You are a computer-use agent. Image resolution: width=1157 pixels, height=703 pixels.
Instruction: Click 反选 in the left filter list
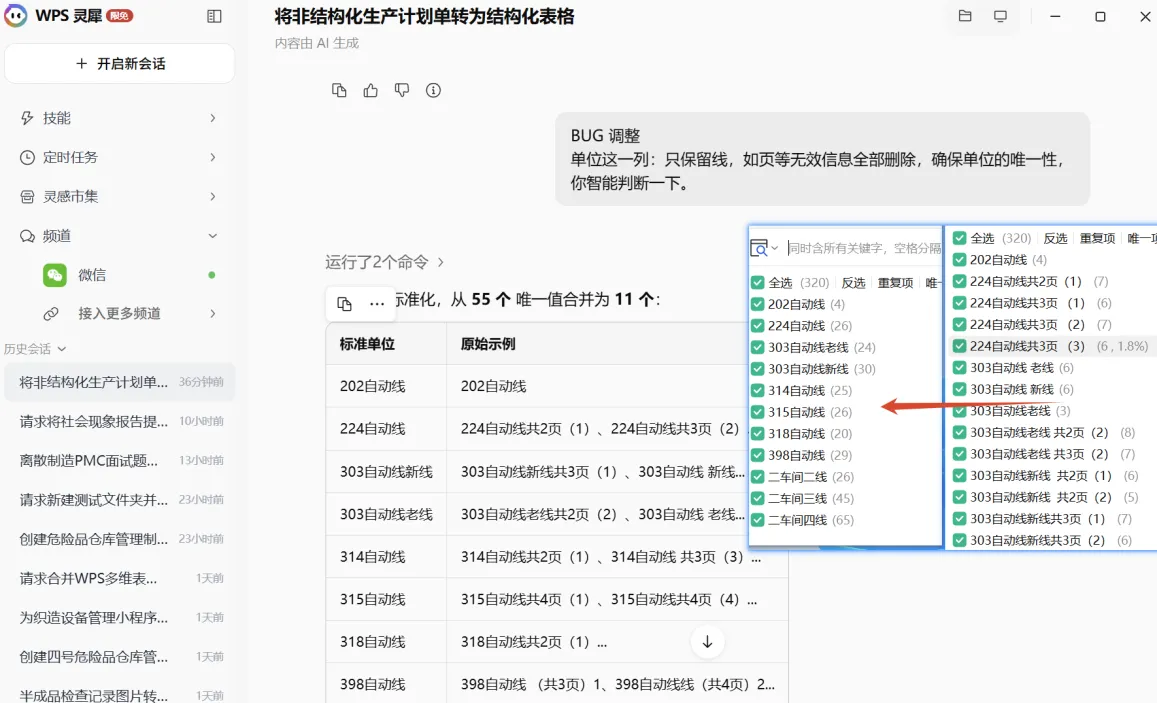pos(853,283)
